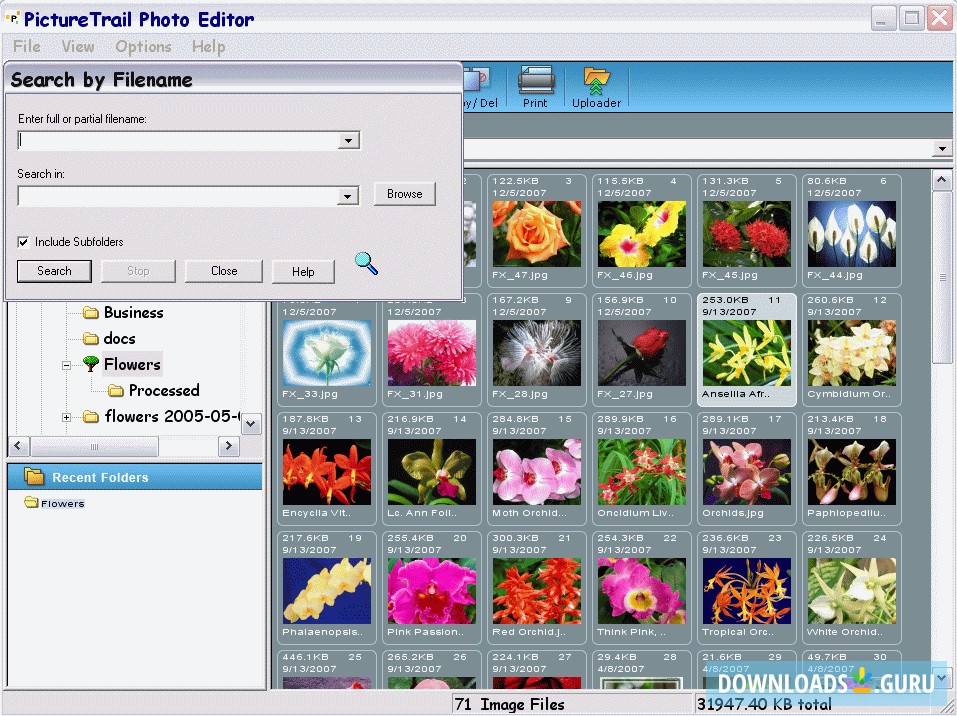
Task: Click the folder tree scroll right arrow
Action: coord(229,446)
